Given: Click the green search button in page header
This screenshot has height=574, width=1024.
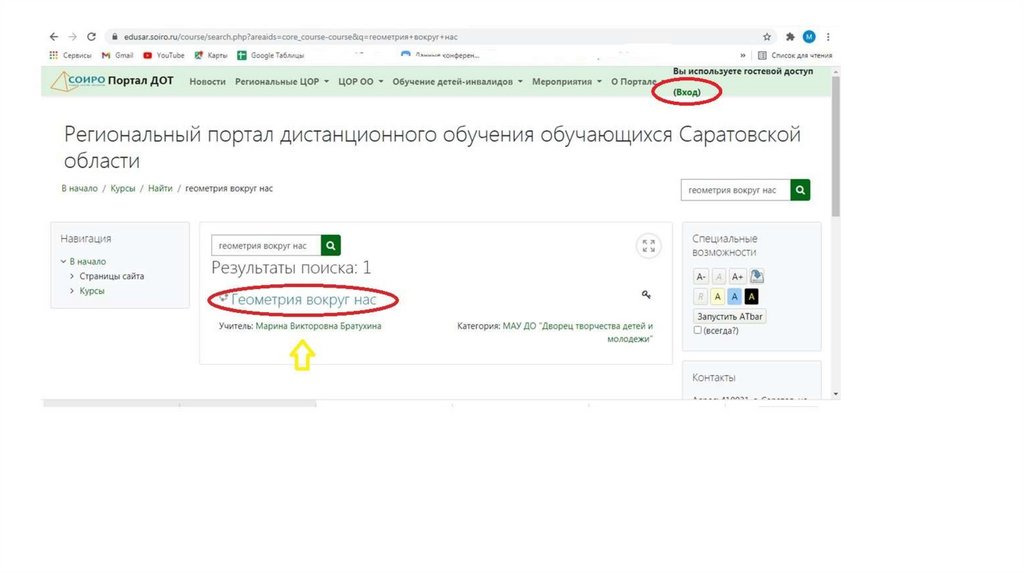Looking at the screenshot, I should 800,190.
